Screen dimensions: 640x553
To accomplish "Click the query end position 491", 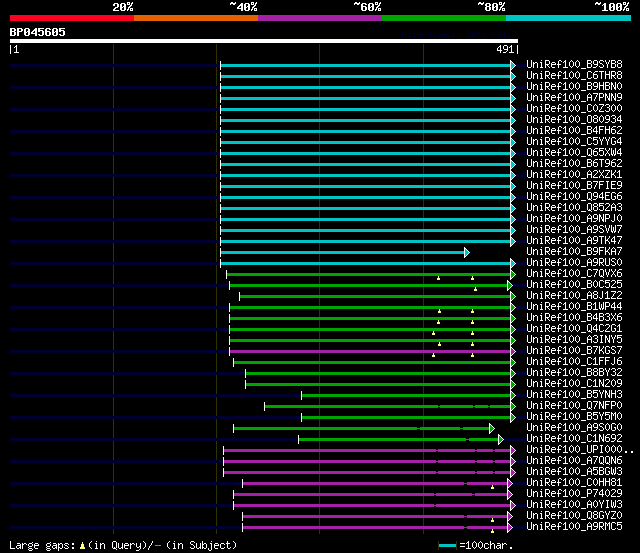I will pyautogui.click(x=505, y=49).
